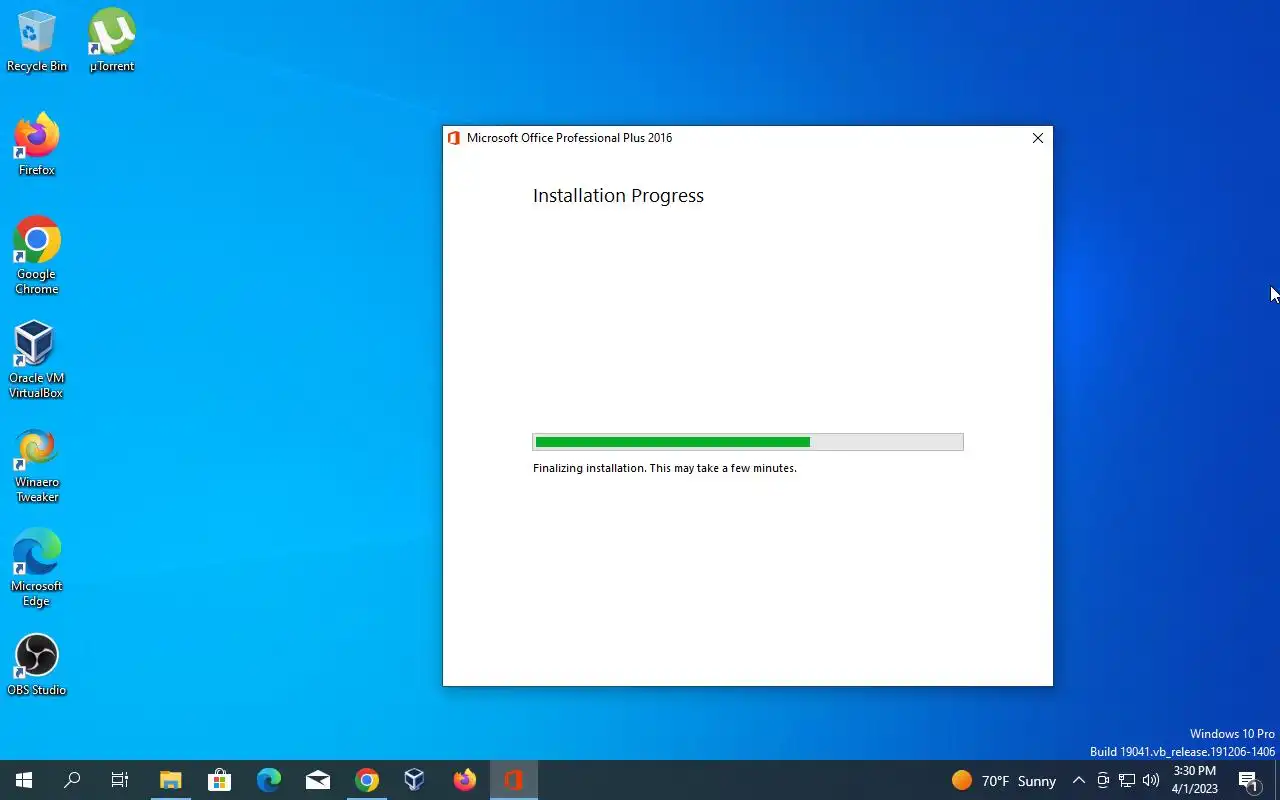1280x800 pixels.
Task: Open Firefox from the taskbar
Action: click(x=465, y=780)
